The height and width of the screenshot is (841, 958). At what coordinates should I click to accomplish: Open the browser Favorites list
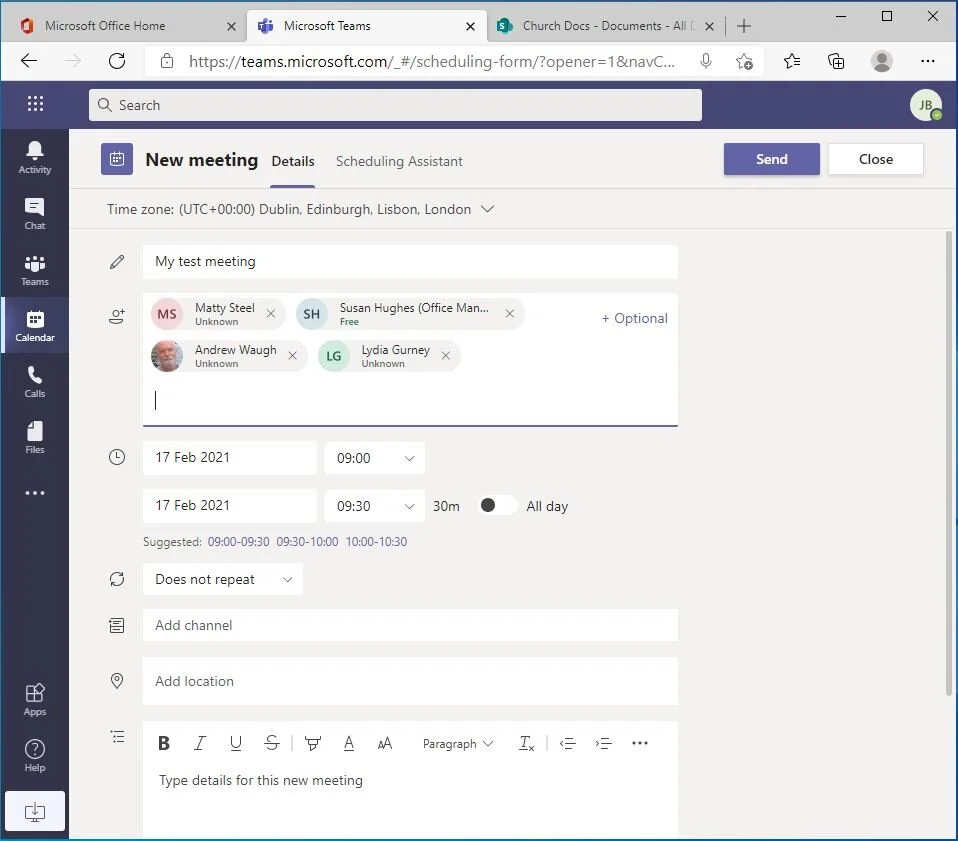click(792, 61)
